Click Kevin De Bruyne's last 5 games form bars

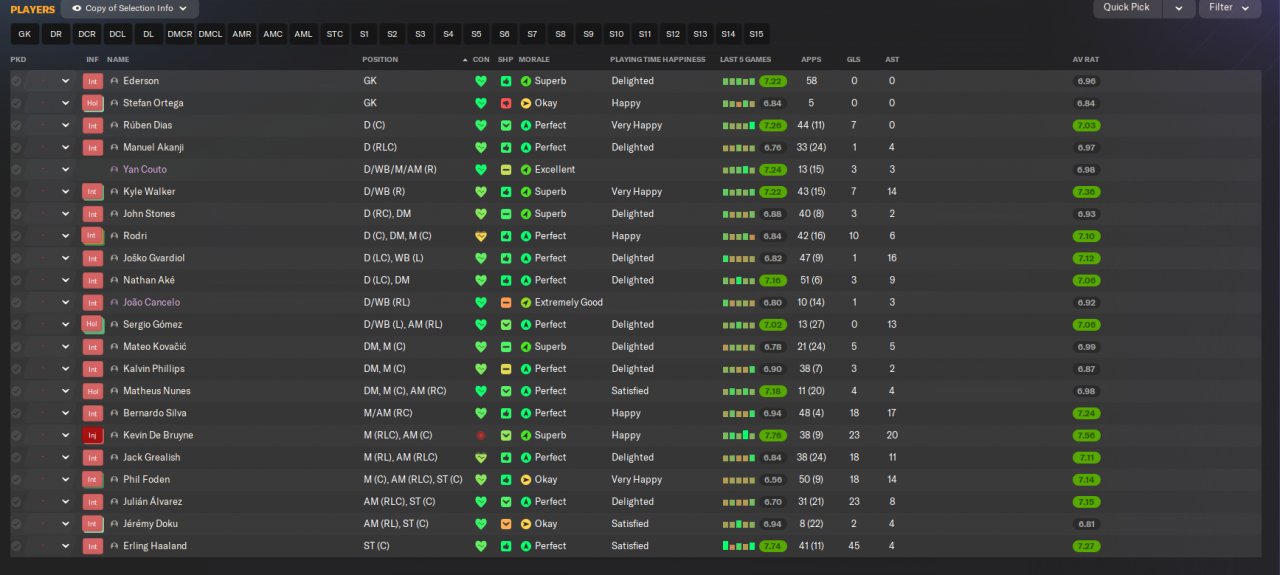click(x=738, y=435)
